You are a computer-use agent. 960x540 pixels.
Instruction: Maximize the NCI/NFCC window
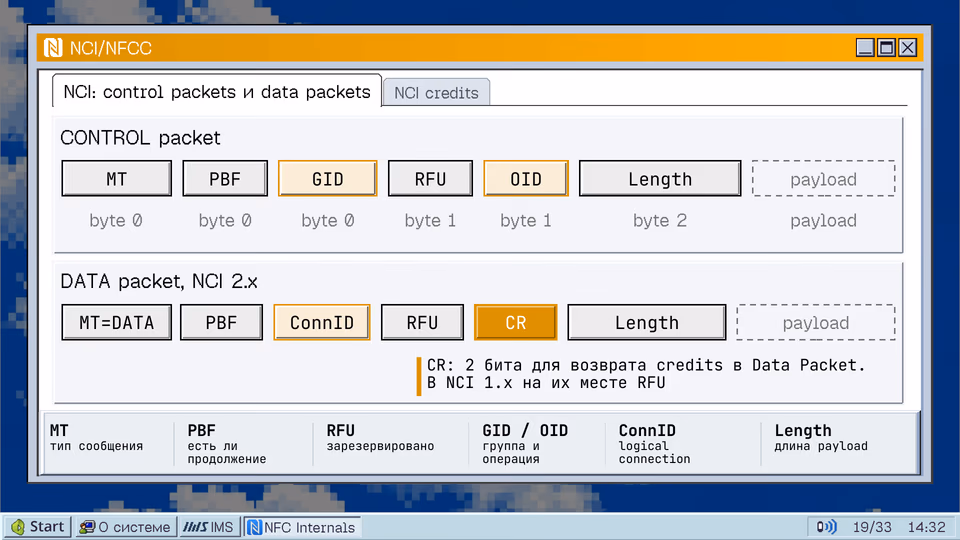point(886,48)
